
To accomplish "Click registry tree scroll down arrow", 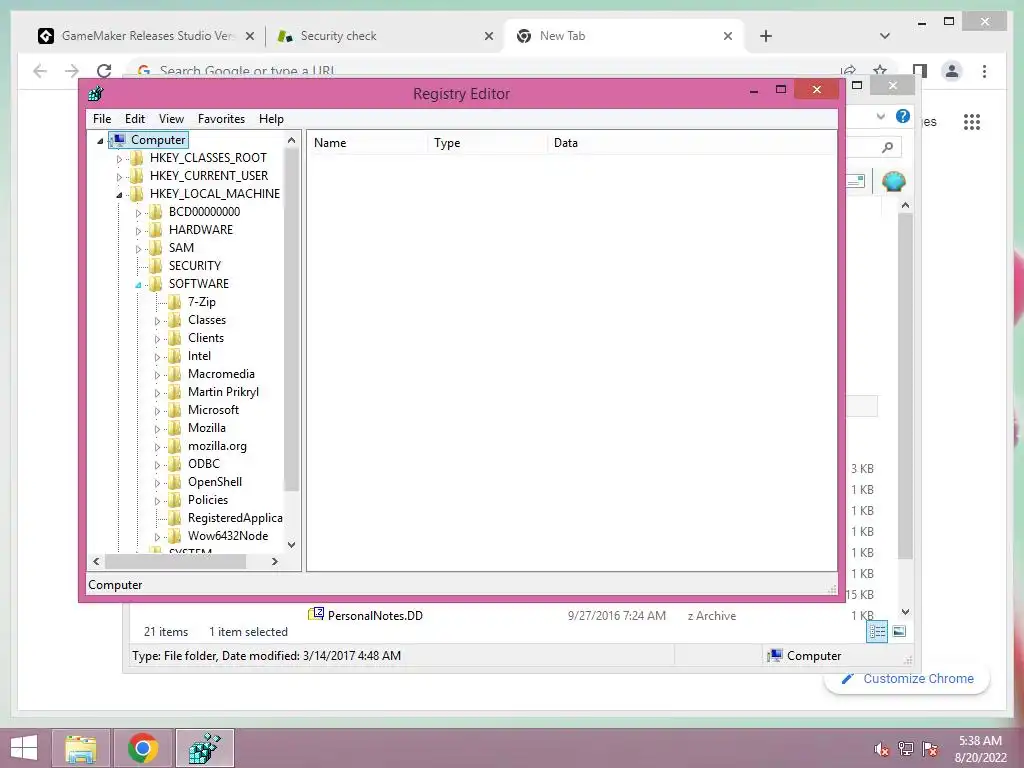I will (291, 545).
